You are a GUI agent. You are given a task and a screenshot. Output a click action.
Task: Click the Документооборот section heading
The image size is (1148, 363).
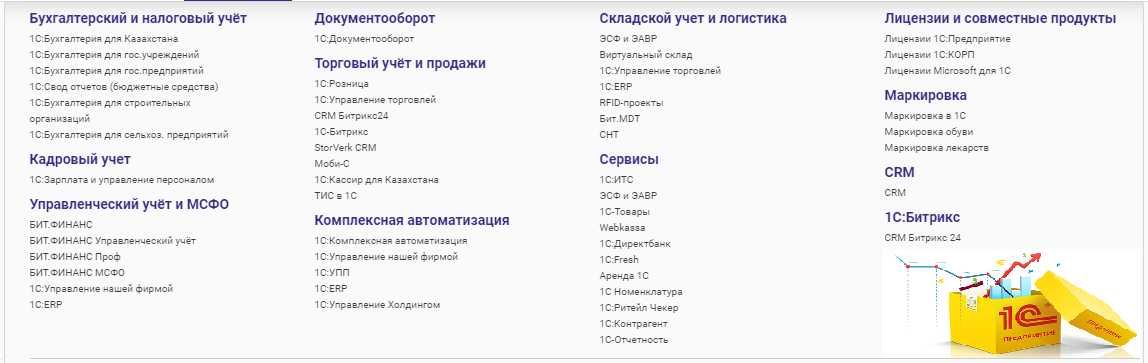click(x=375, y=18)
